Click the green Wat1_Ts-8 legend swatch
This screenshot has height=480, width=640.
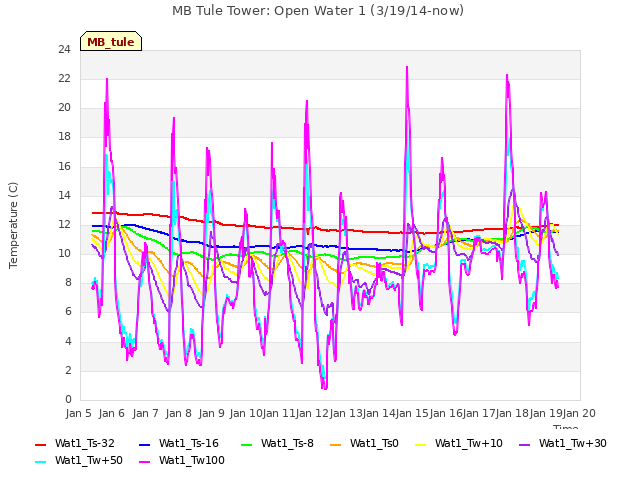click(247, 444)
